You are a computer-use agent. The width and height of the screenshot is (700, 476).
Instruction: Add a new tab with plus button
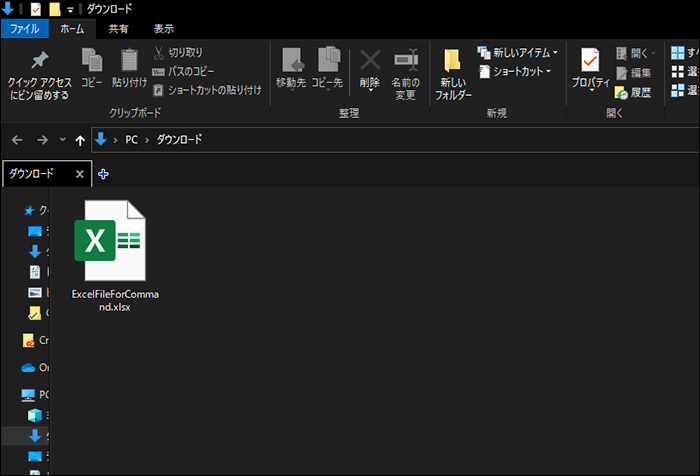103,174
